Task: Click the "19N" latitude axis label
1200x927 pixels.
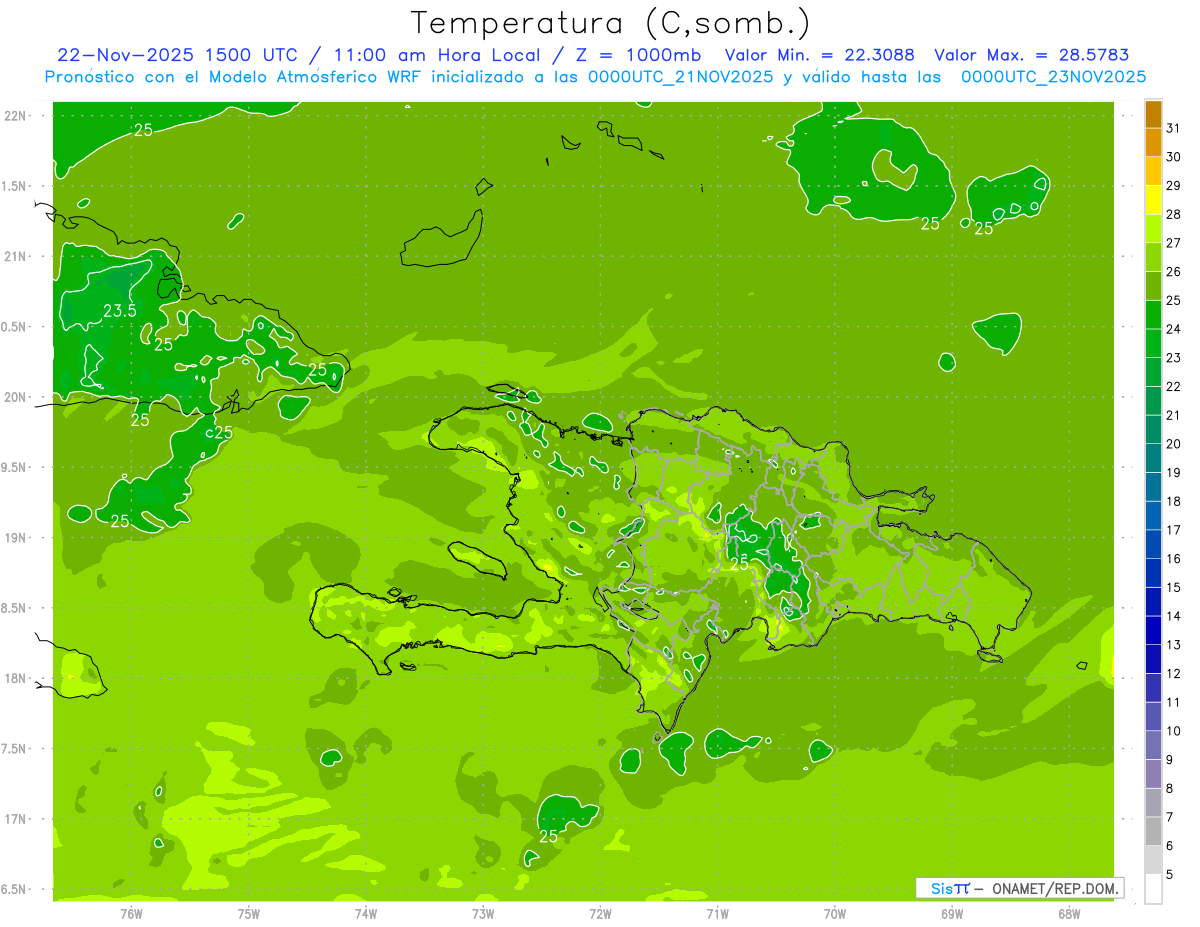Action: pos(17,538)
